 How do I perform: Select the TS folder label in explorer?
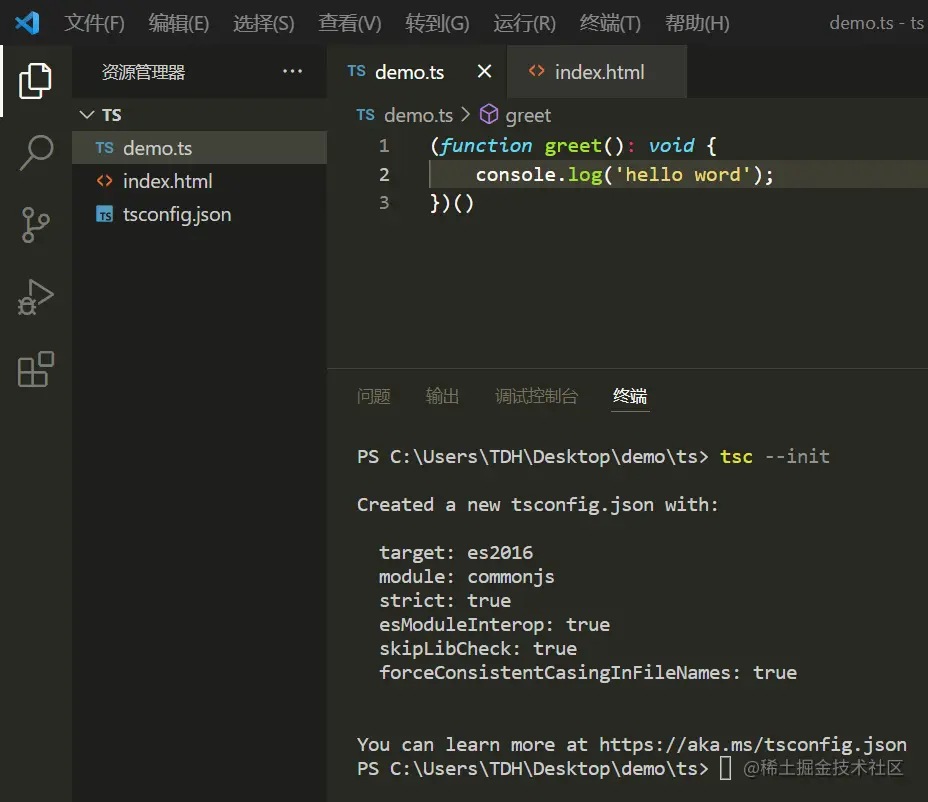coord(111,115)
